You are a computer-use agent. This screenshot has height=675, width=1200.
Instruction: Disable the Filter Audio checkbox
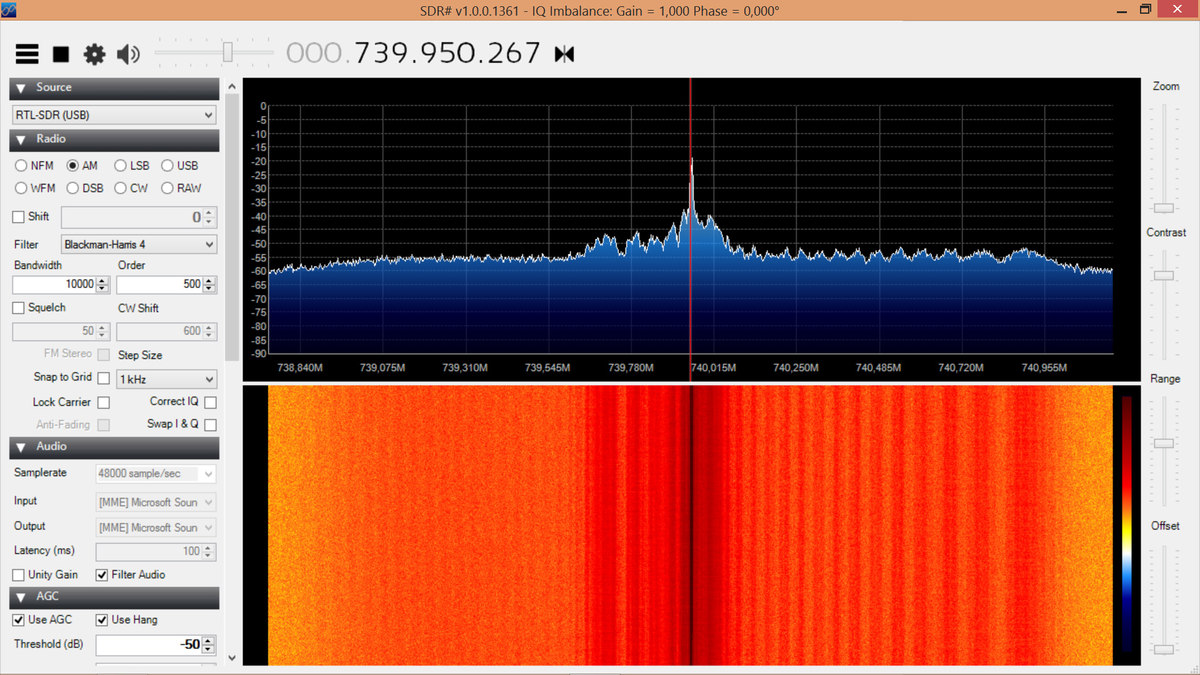point(102,575)
